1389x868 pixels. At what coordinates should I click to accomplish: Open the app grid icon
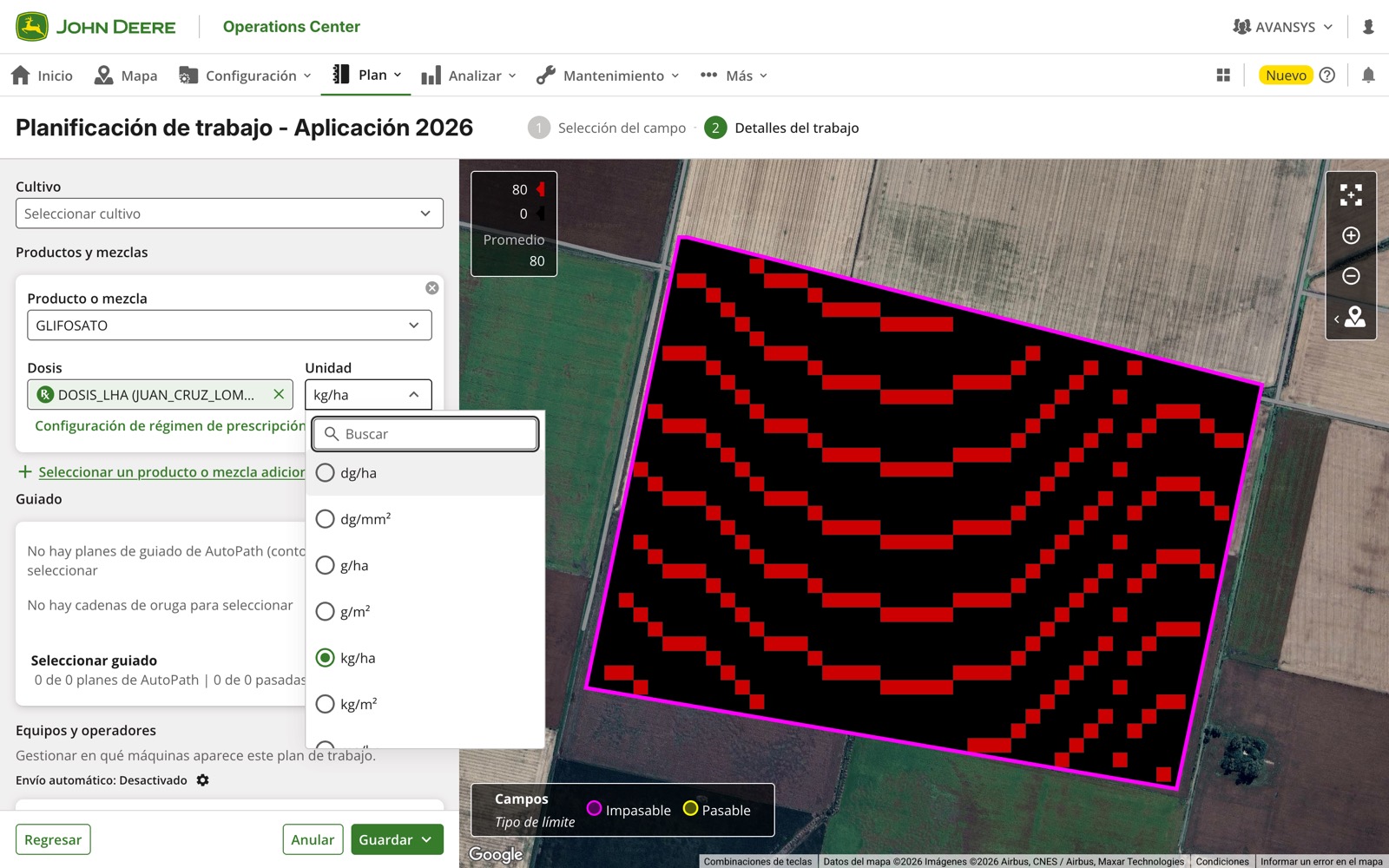click(1223, 76)
